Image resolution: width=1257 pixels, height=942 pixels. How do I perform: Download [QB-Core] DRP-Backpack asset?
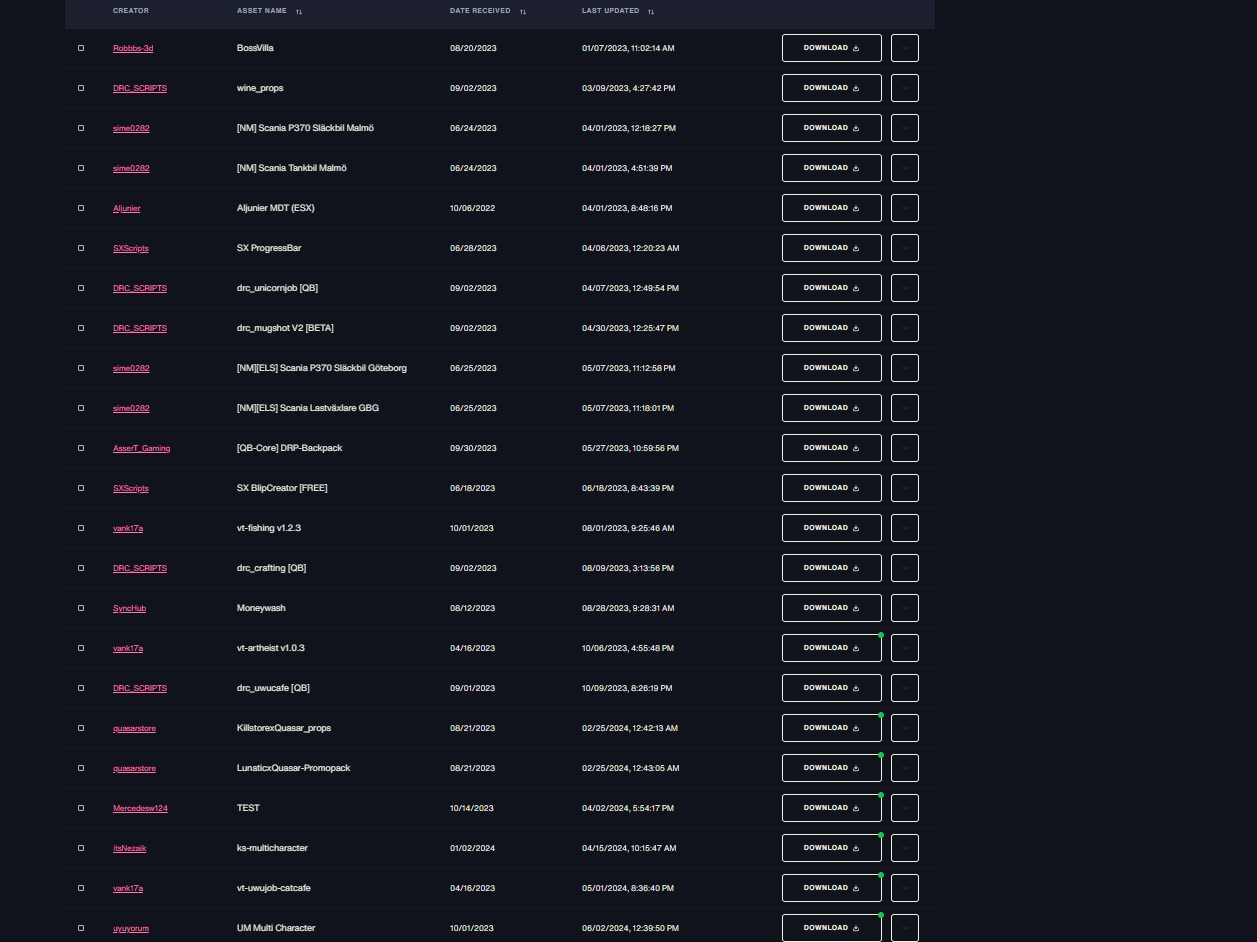click(x=831, y=448)
